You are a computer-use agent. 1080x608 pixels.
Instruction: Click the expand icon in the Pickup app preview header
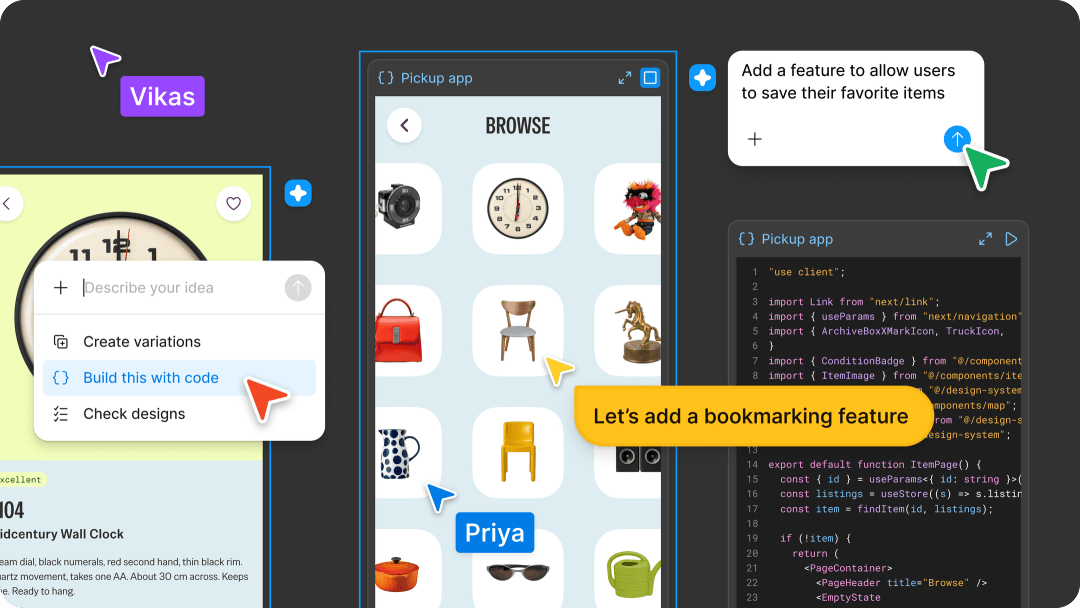coord(625,78)
